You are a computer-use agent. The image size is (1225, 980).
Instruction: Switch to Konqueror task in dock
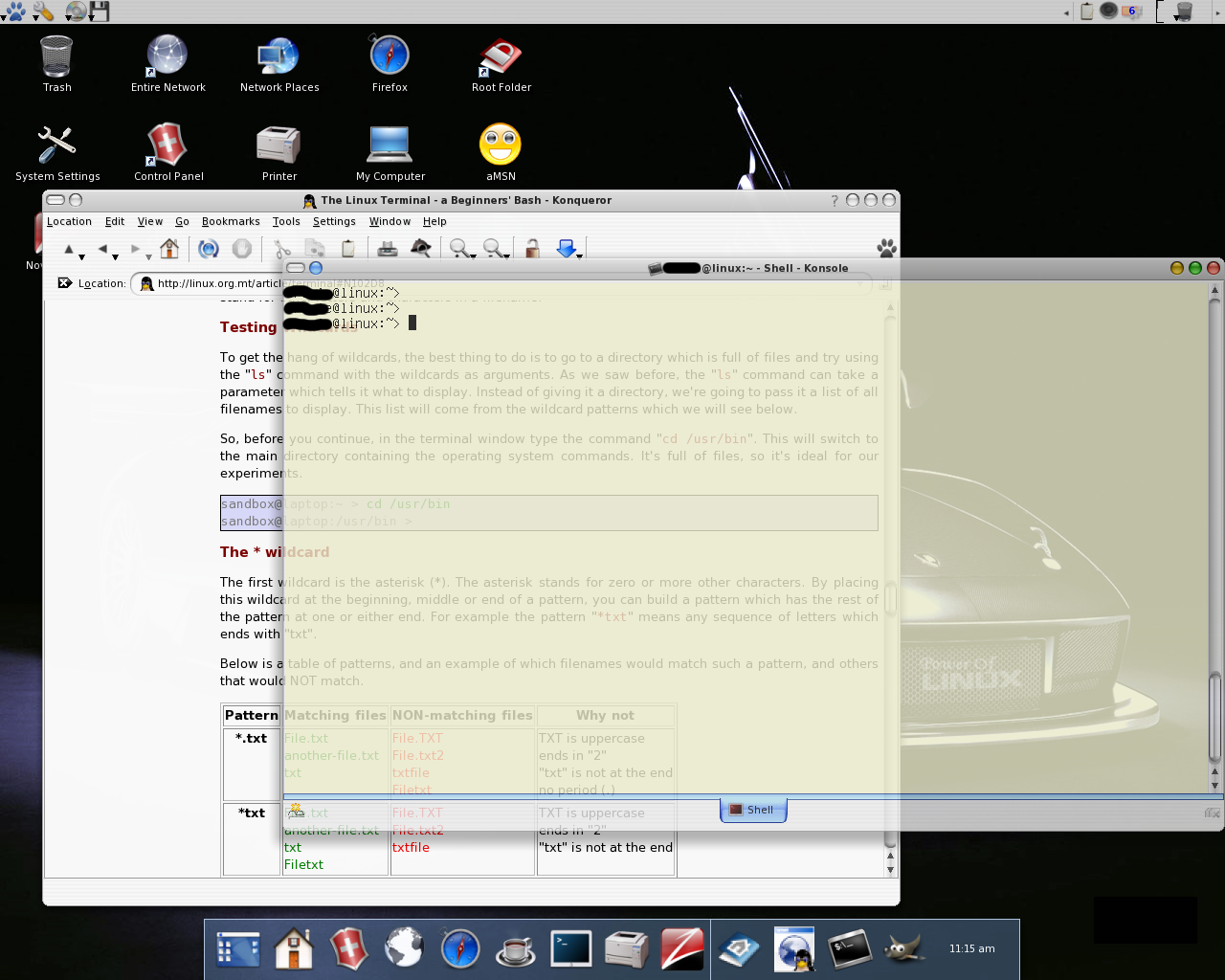[x=793, y=949]
